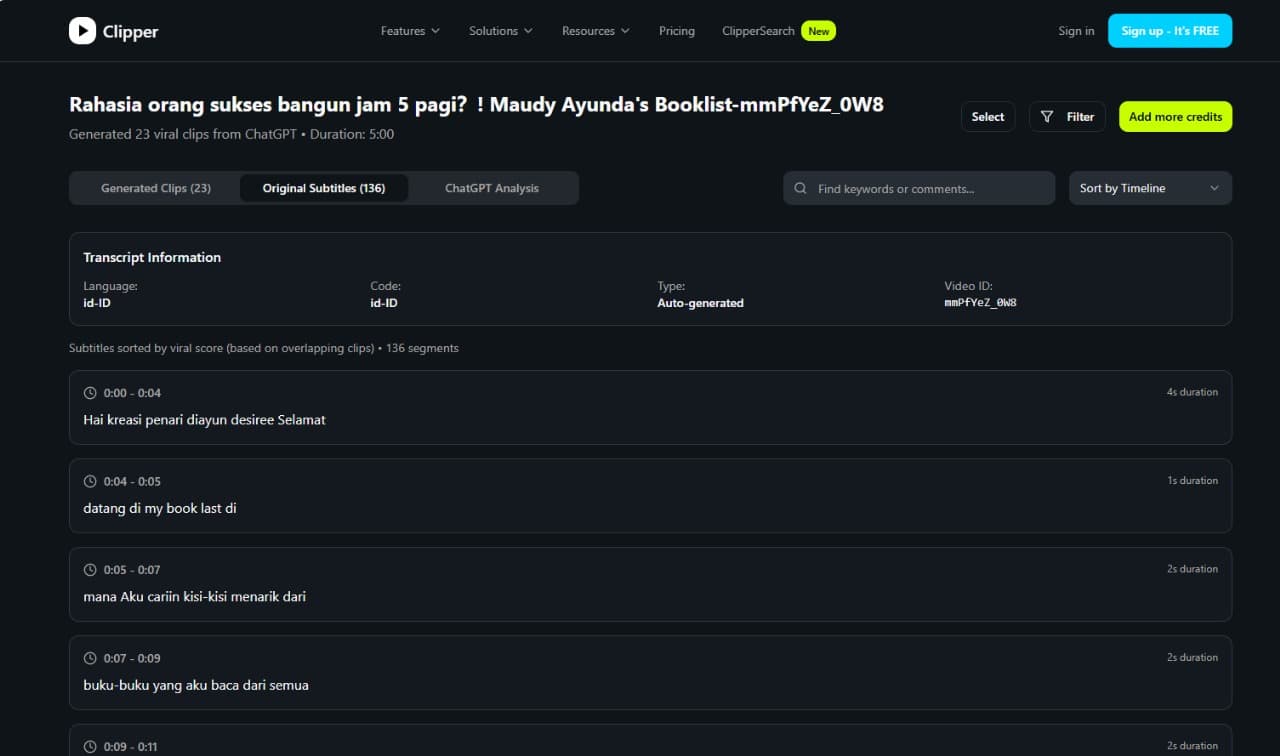
Task: Click the New badge beside ClipperSearch
Action: 818,31
